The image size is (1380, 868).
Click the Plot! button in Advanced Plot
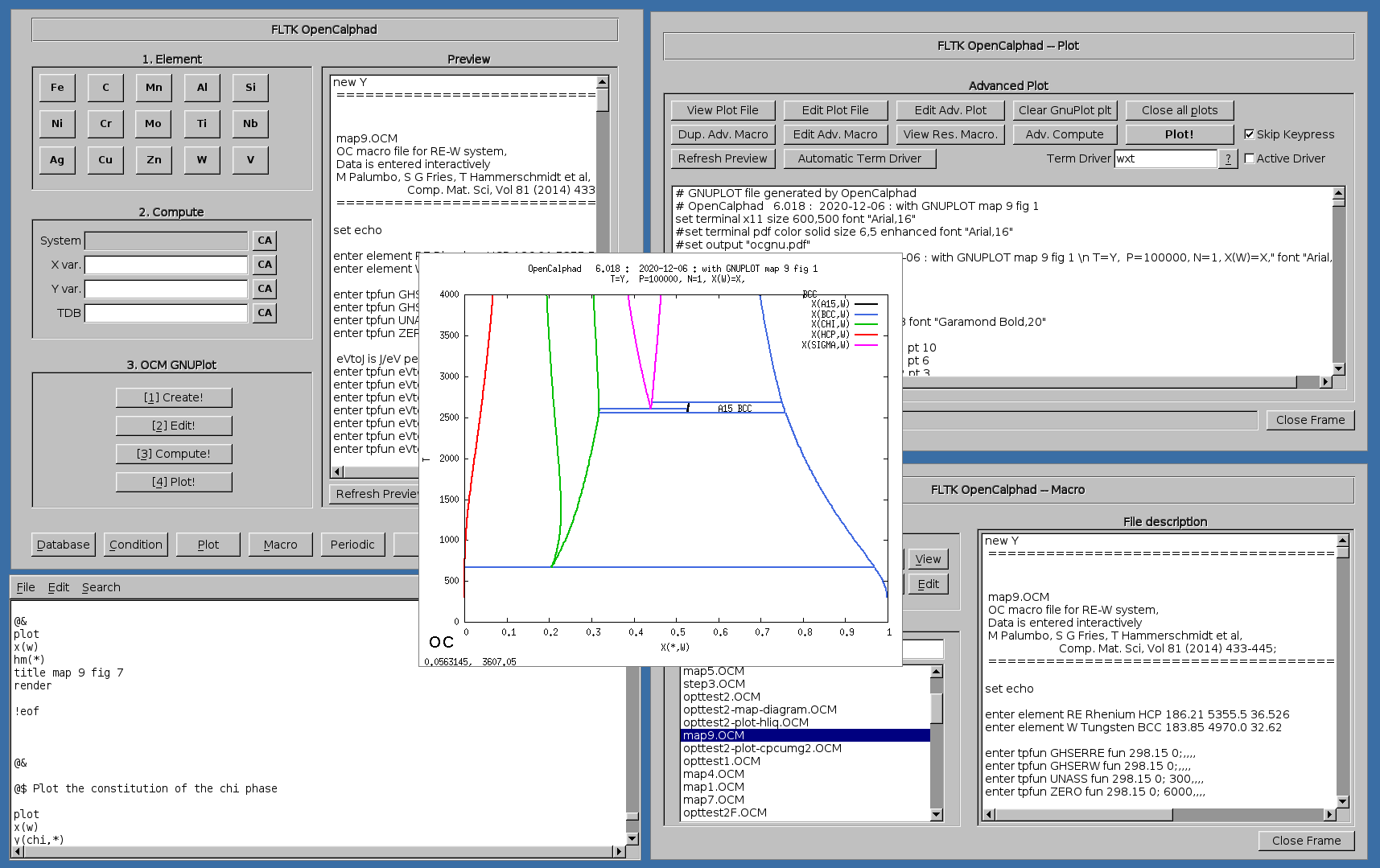1180,134
